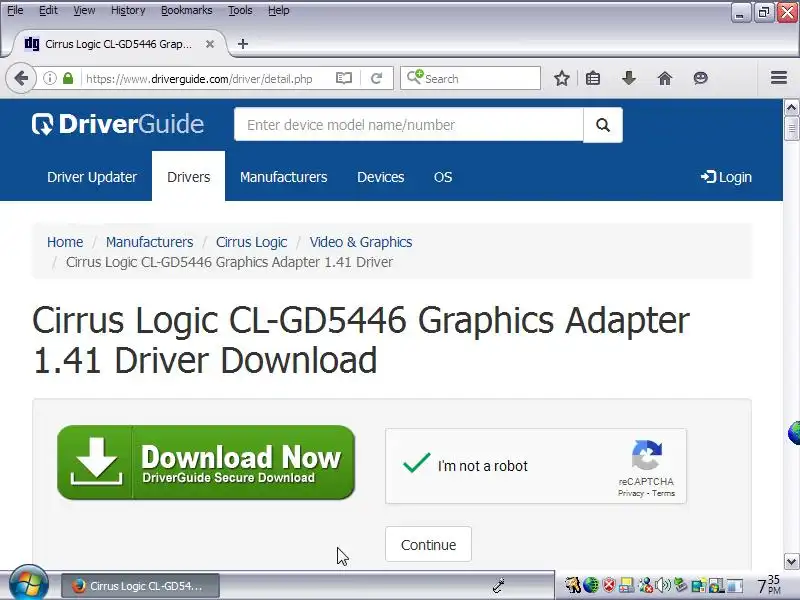
Task: Select the Driver Updater nav tab
Action: click(92, 177)
